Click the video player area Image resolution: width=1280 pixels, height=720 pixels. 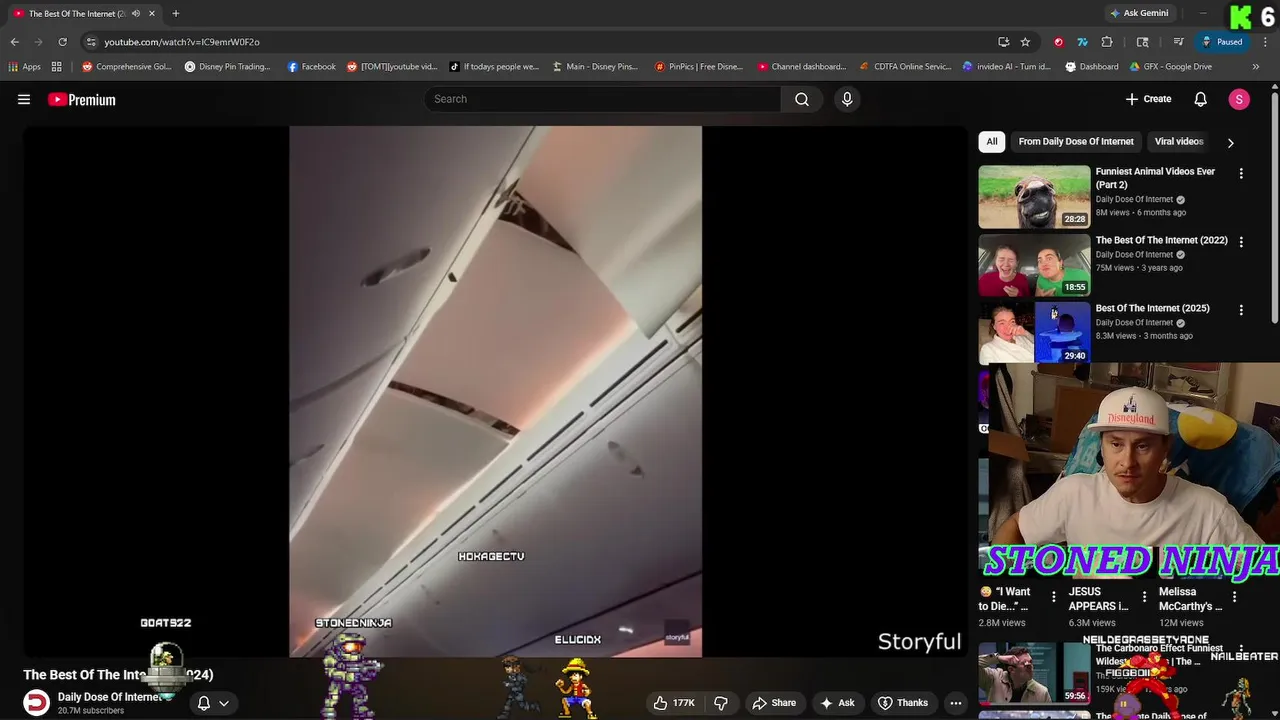coord(495,391)
